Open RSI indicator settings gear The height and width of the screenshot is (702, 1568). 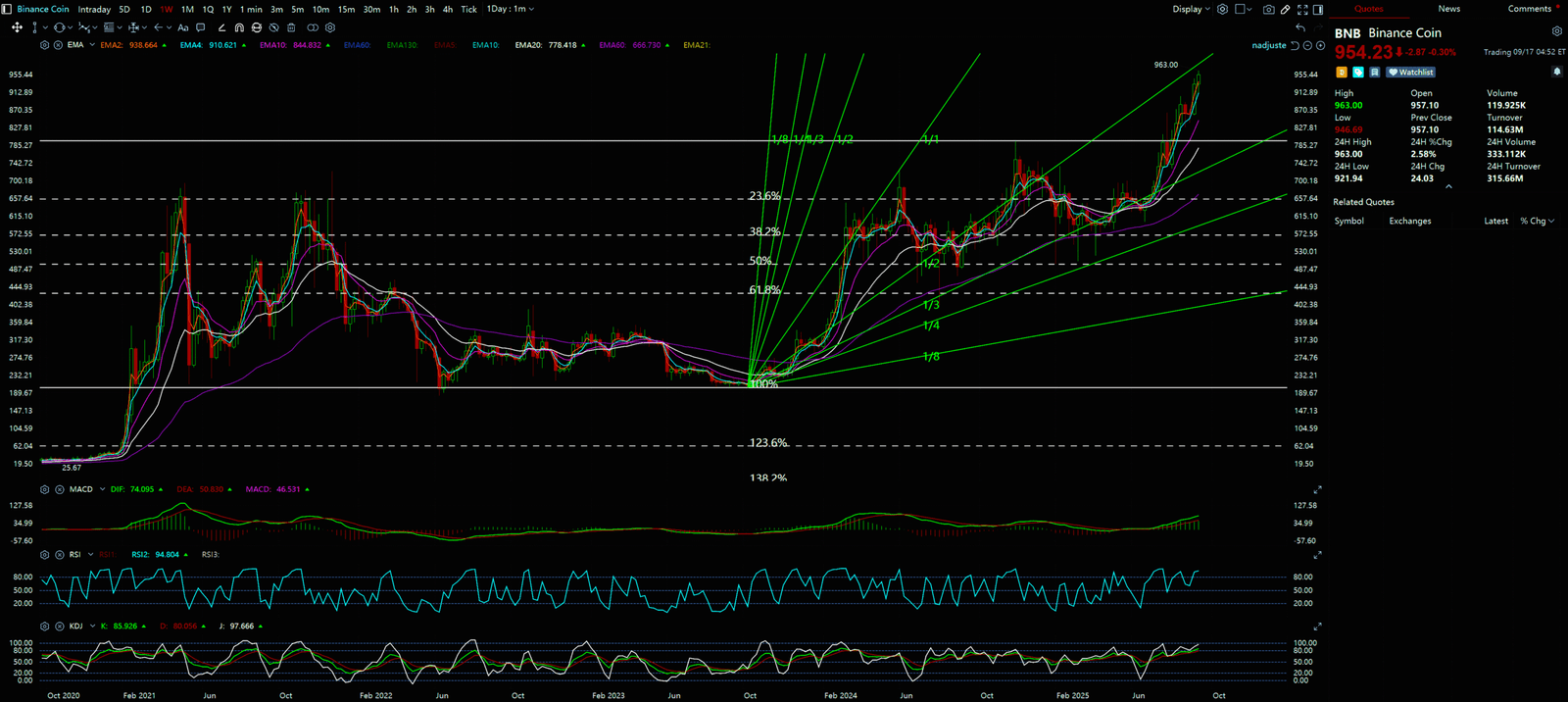[45, 555]
